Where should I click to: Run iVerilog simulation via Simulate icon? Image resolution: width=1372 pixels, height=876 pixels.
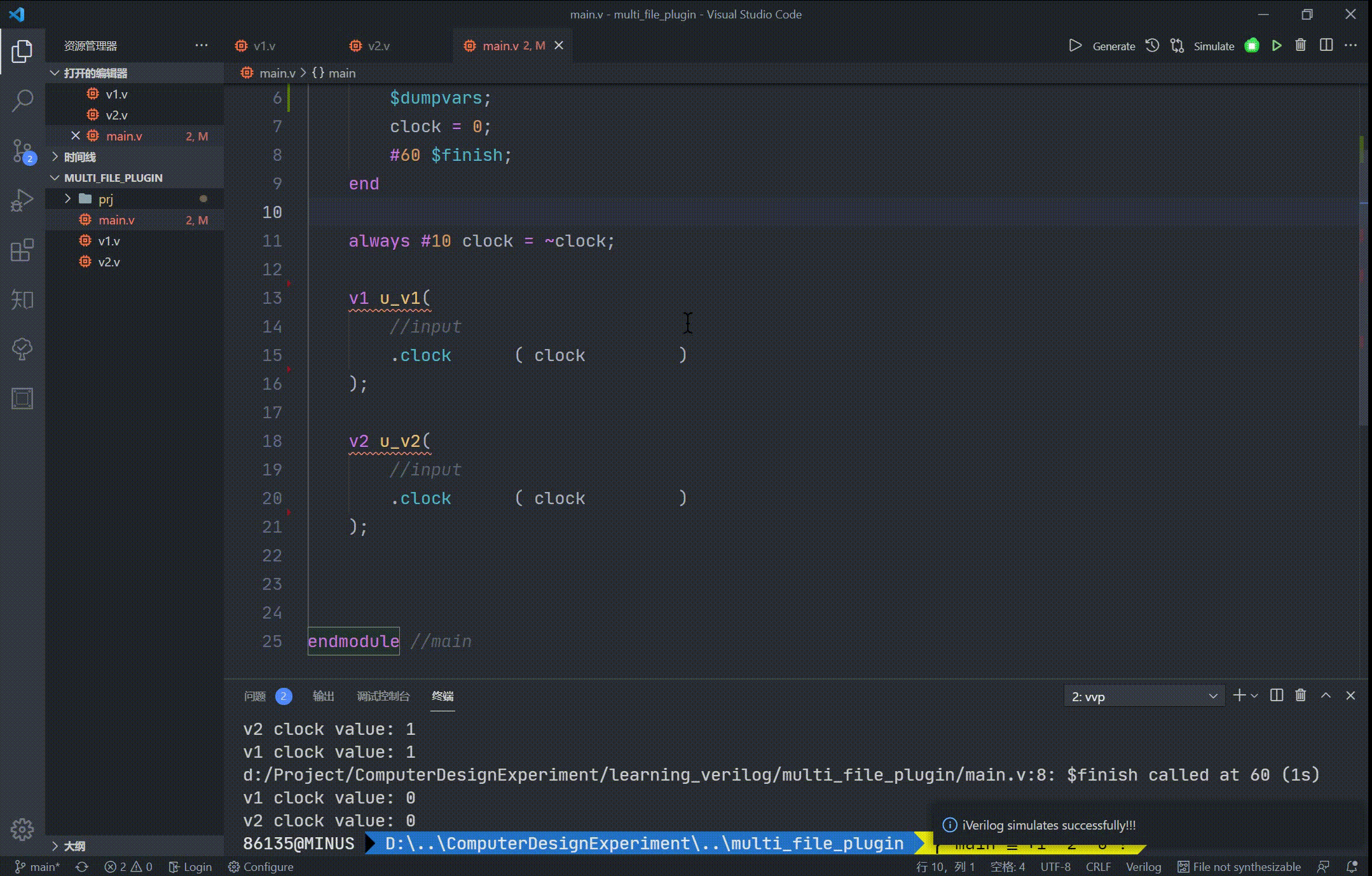1214,46
